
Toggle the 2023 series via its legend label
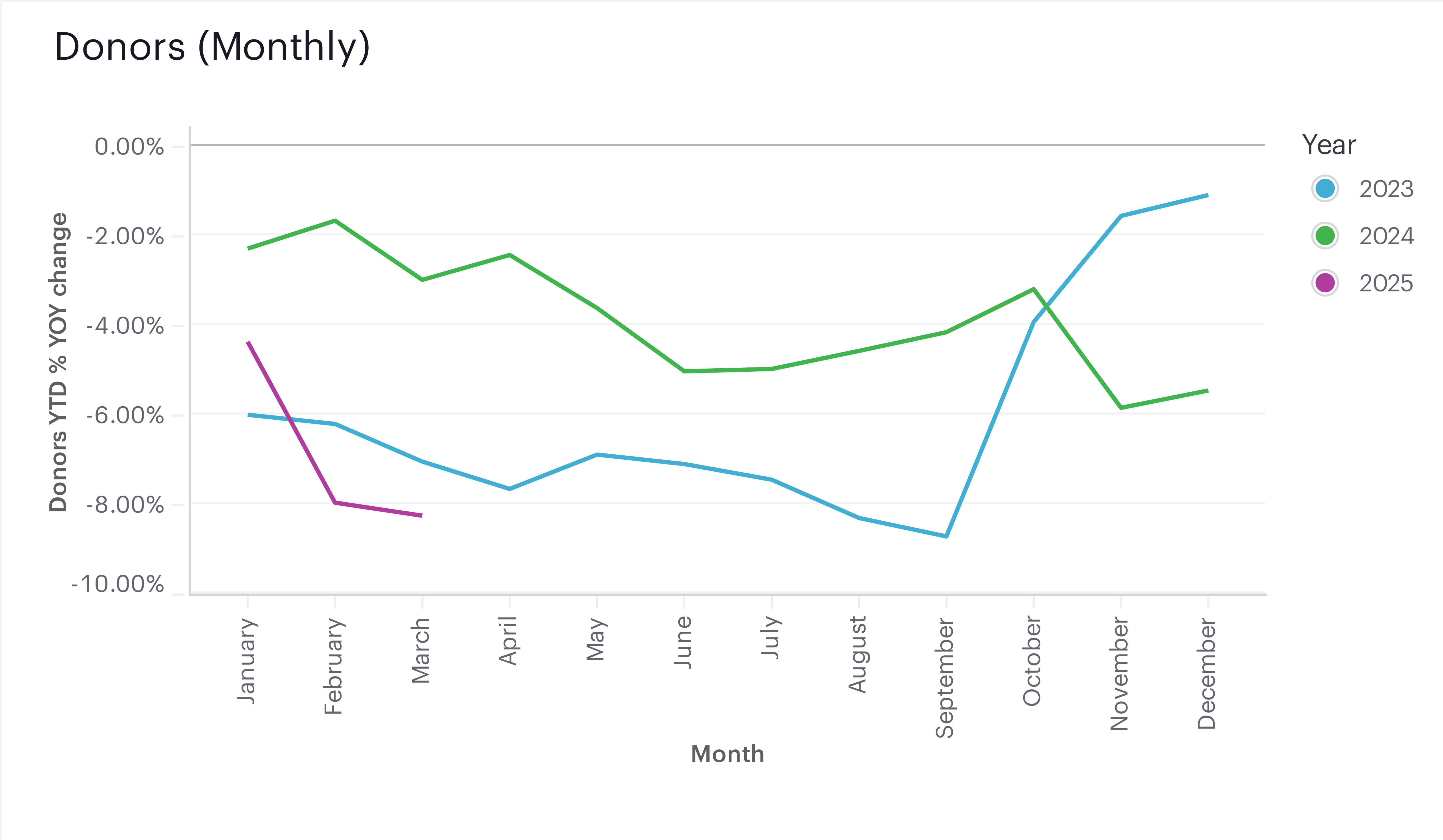tap(1386, 189)
